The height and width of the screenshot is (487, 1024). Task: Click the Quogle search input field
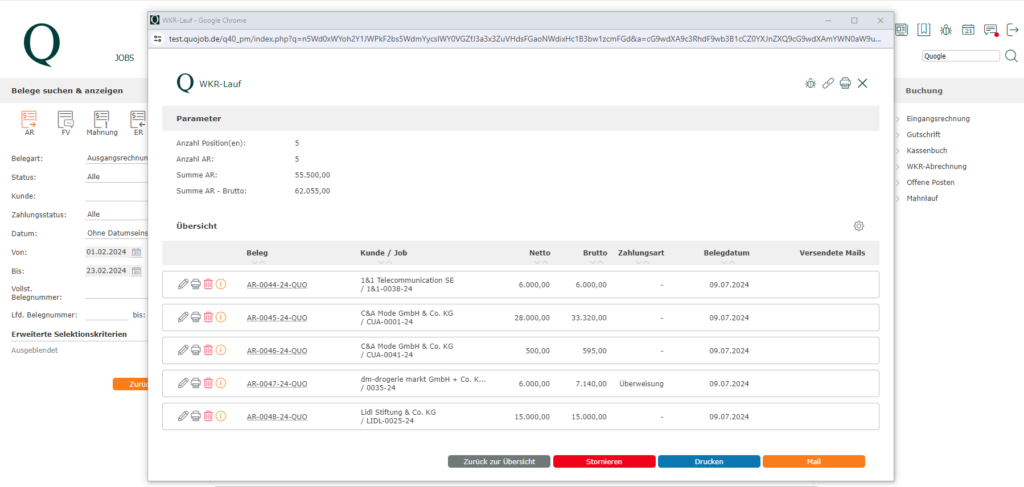pos(961,56)
